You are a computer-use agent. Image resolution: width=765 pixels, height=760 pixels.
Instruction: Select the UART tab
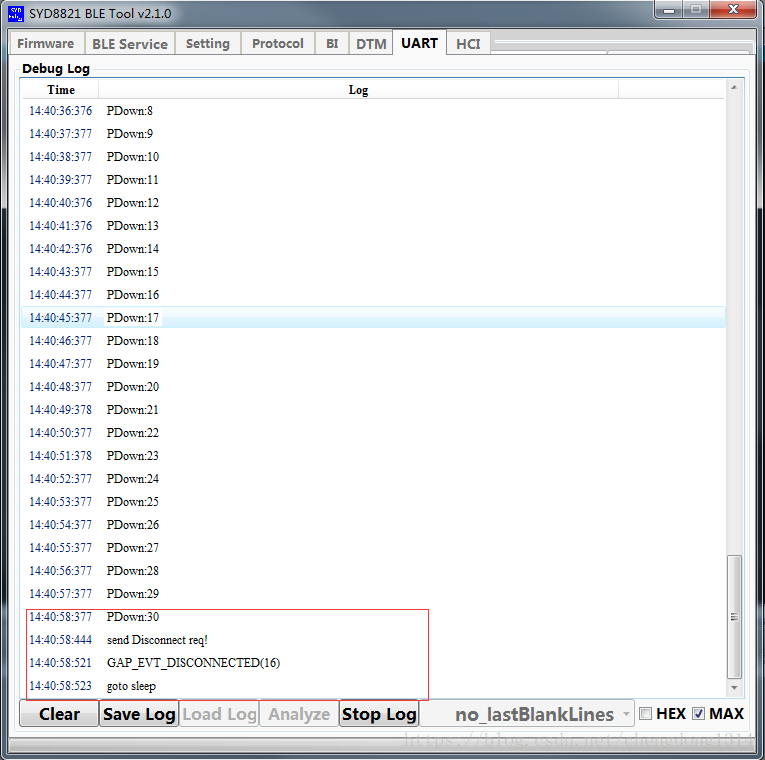point(420,42)
